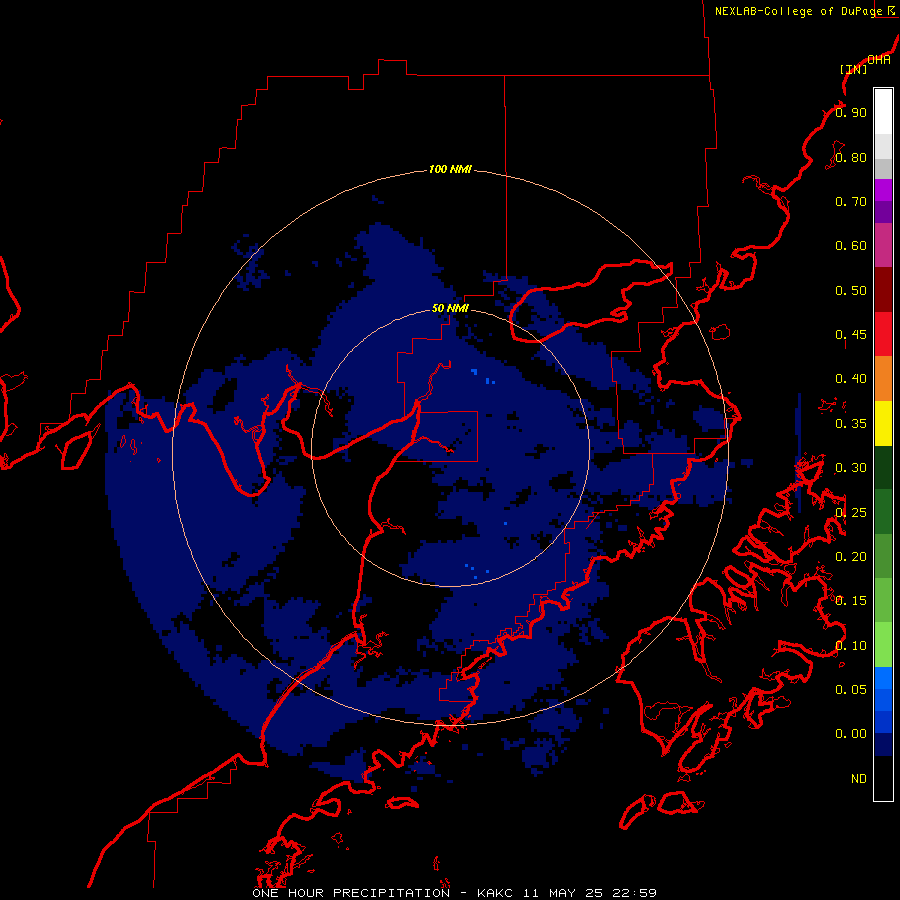900x900 pixels.
Task: Select the 0.30 legend value
Action: point(851,468)
